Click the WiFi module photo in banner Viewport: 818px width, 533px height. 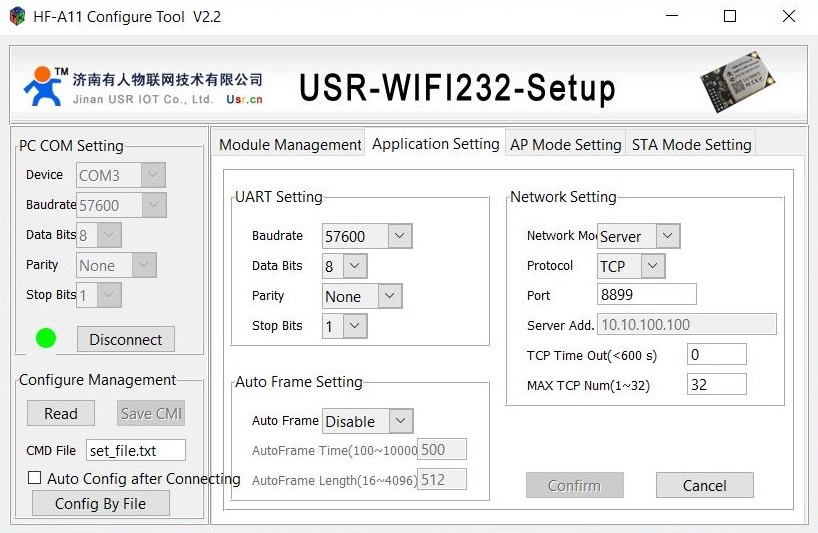click(x=737, y=81)
